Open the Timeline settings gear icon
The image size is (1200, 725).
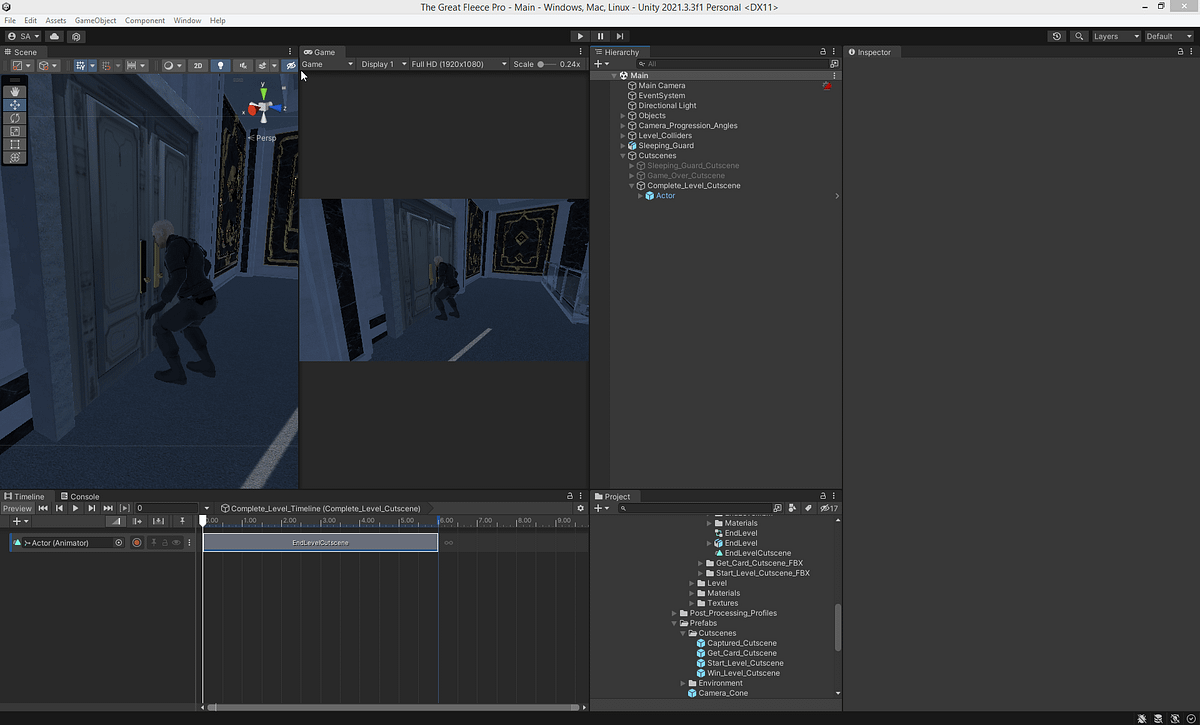point(580,508)
